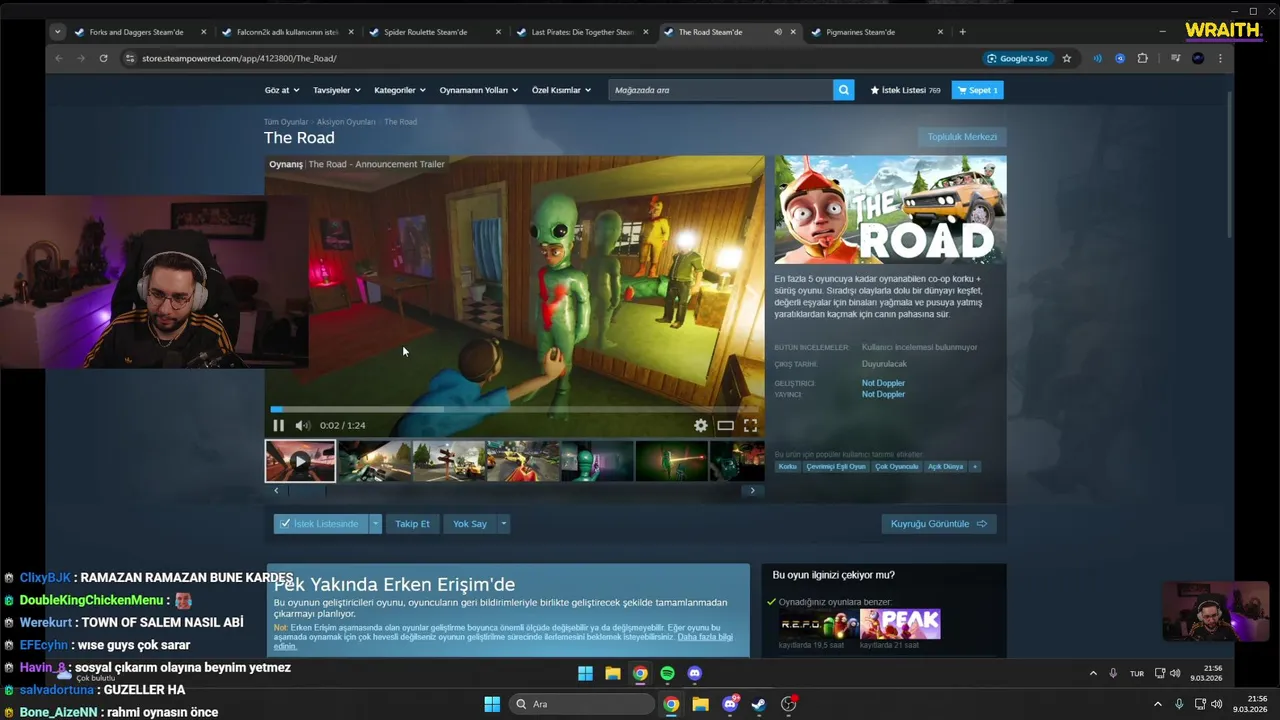This screenshot has width=1280, height=720.
Task: Mute the audio on The Road tab
Action: pos(778,32)
